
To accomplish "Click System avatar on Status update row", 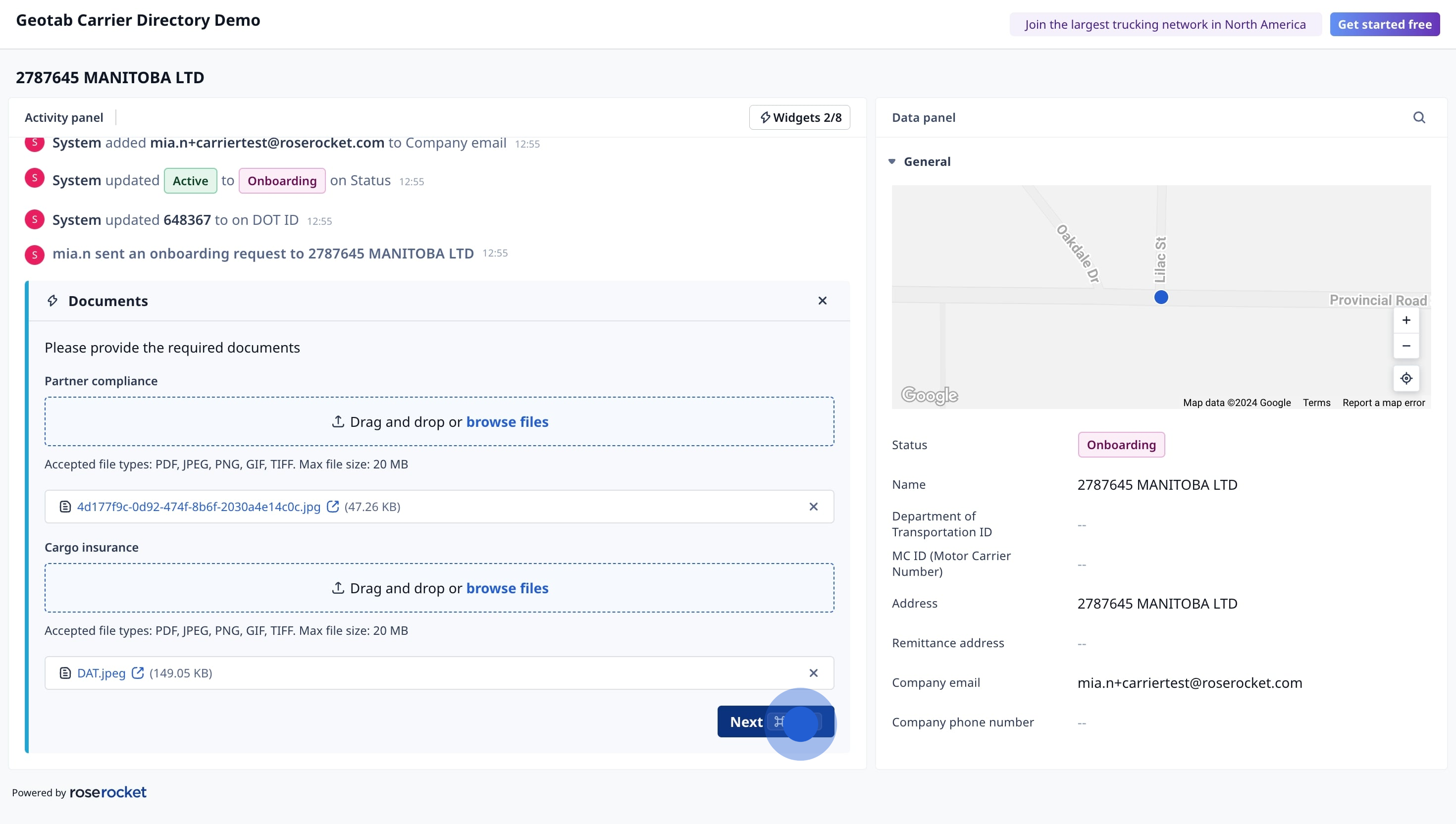I will (35, 178).
